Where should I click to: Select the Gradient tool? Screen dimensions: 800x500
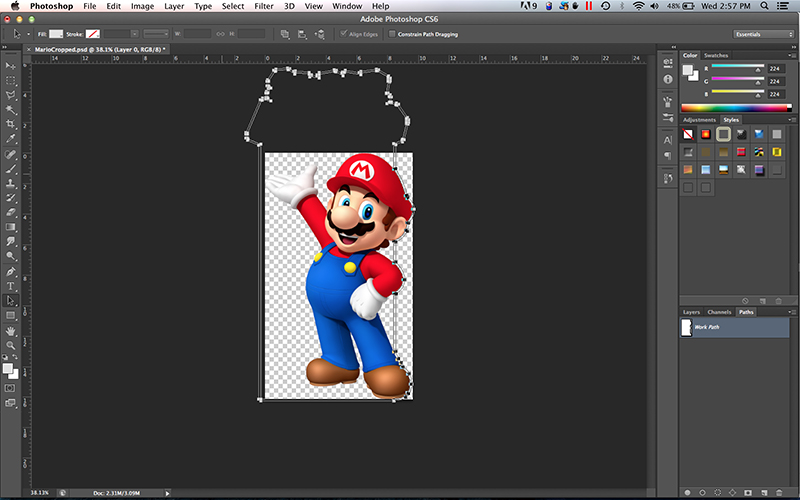[x=10, y=227]
